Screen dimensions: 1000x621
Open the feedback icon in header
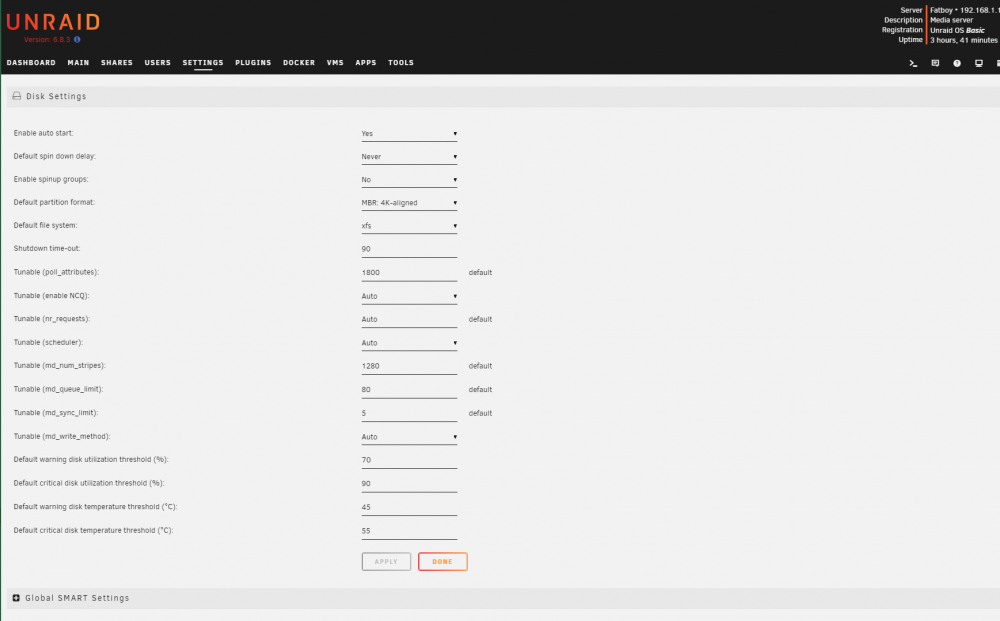(935, 63)
